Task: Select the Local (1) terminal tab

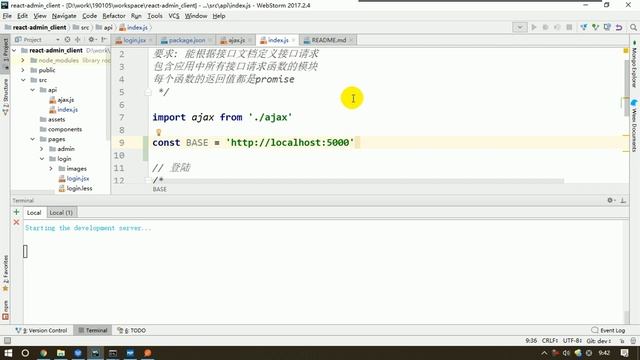Action: 61,213
